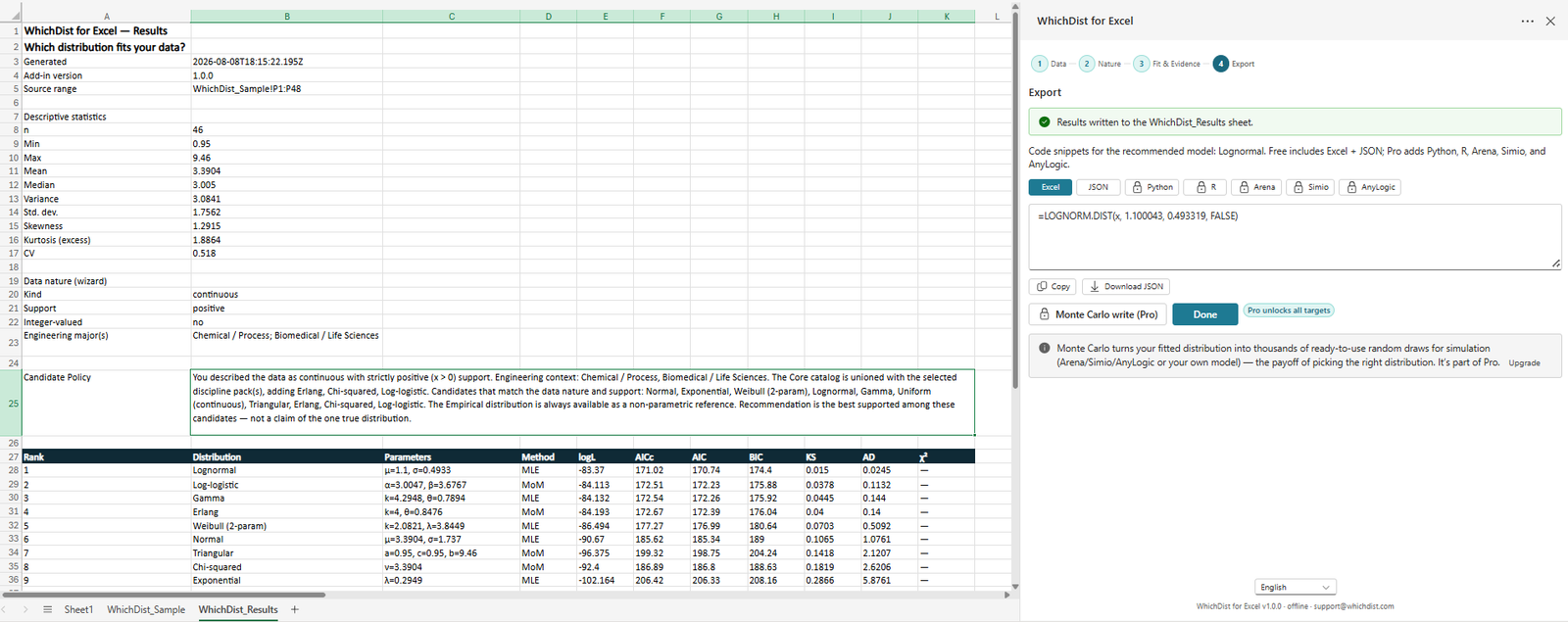Add a new sheet with plus icon
1568x622 pixels.
pos(294,609)
